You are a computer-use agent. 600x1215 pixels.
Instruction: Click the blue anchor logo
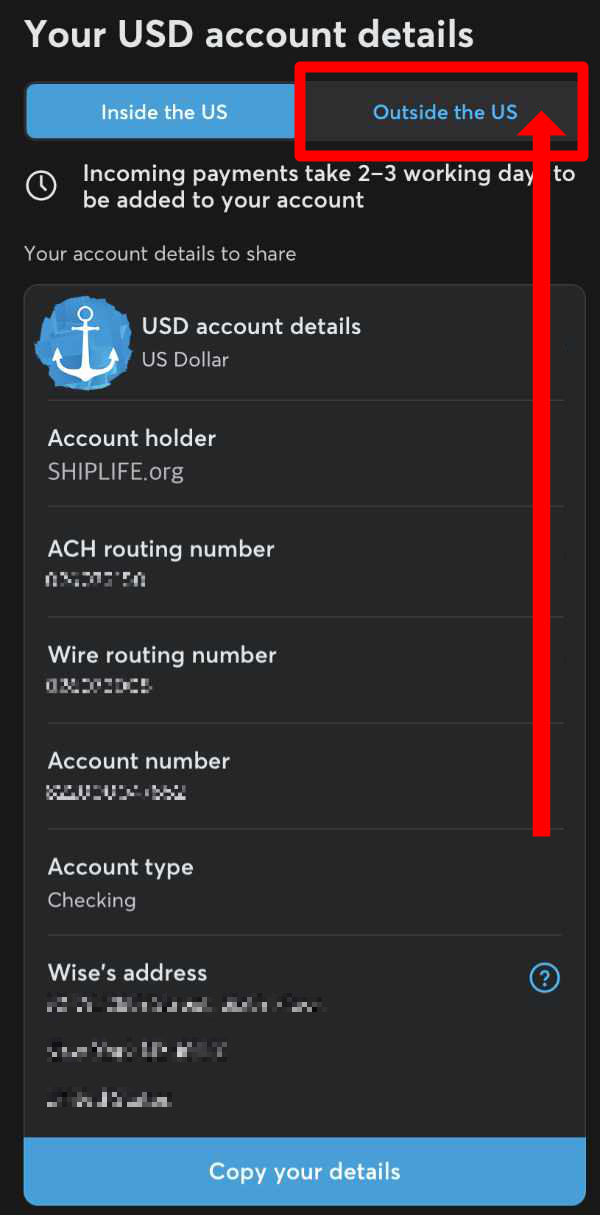click(84, 343)
